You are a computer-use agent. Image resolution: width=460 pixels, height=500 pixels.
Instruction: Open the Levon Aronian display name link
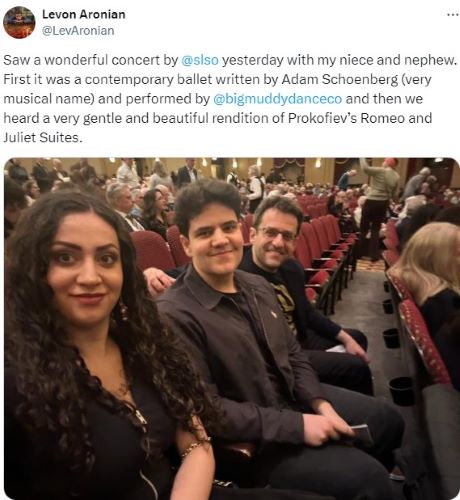(84, 14)
